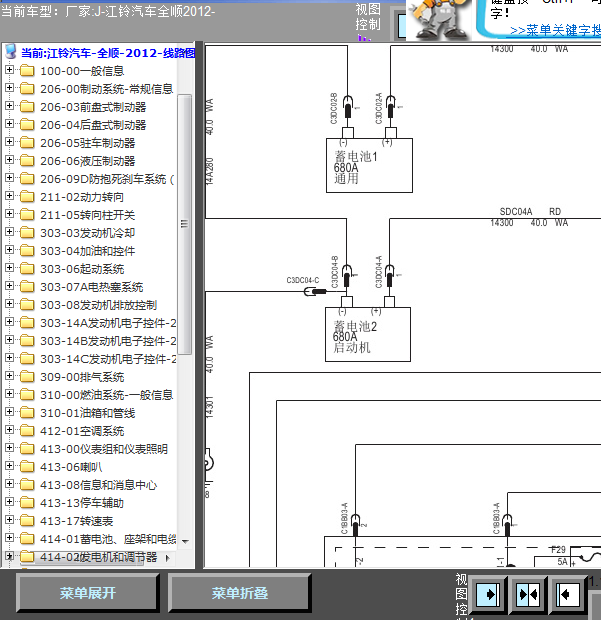Select root node 当前:江铃汽车-全顺-2012-线路图

click(108, 53)
